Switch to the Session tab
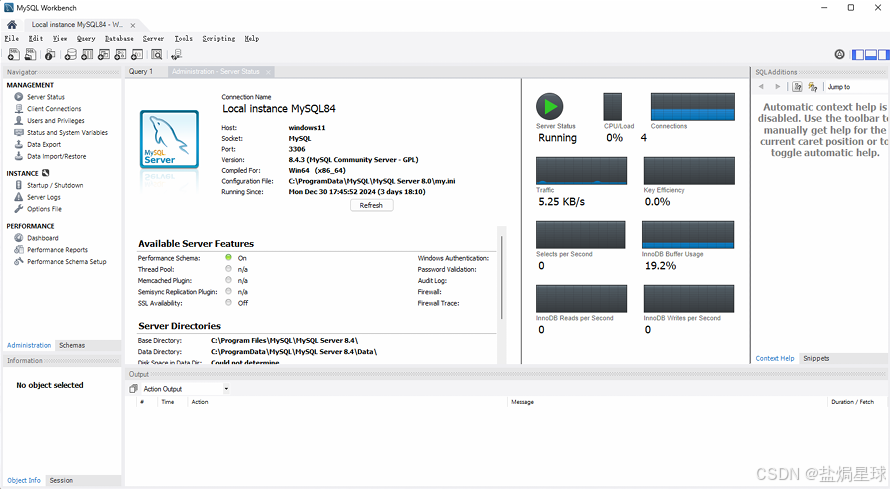The image size is (890, 489). [61, 480]
